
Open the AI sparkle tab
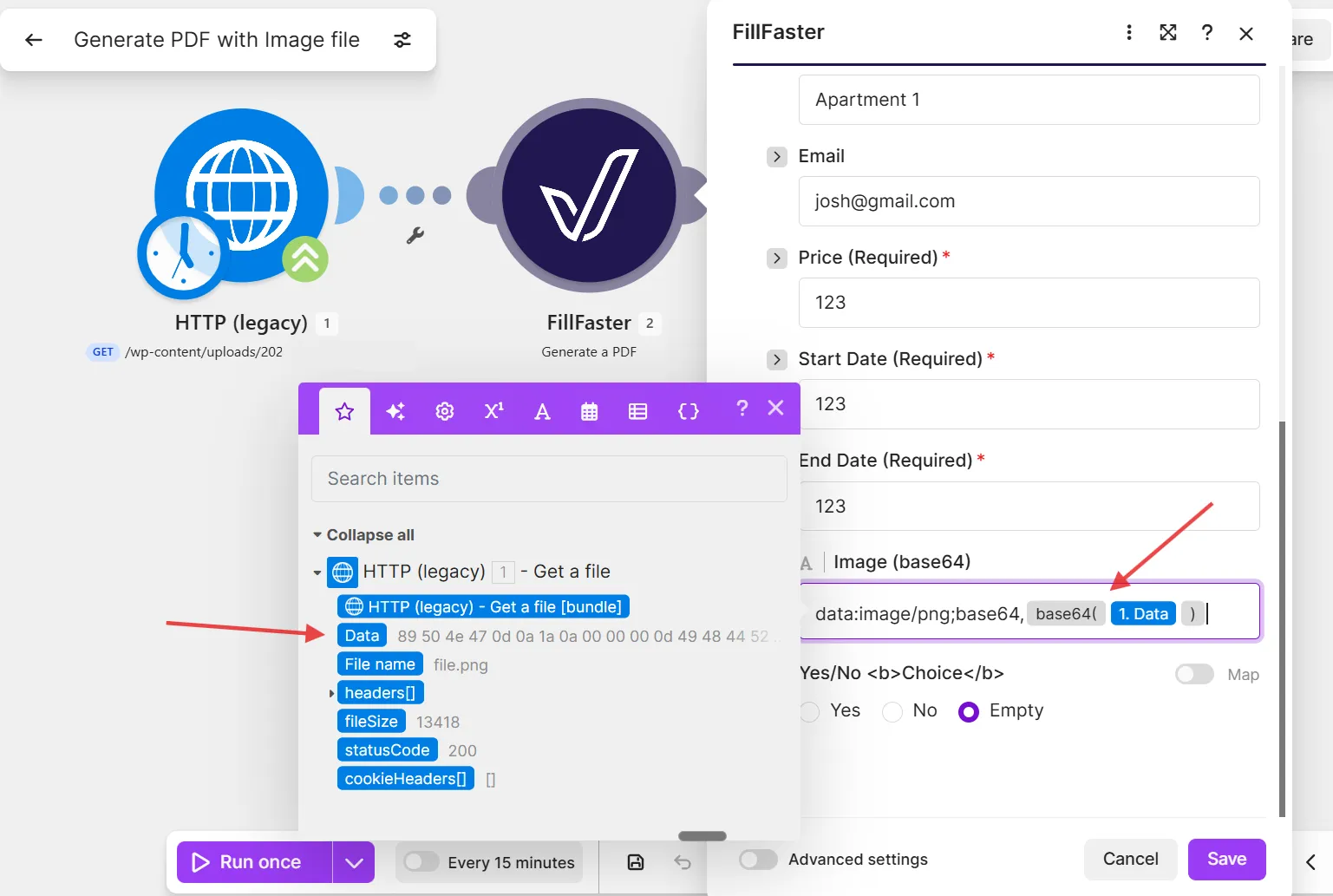click(x=395, y=411)
